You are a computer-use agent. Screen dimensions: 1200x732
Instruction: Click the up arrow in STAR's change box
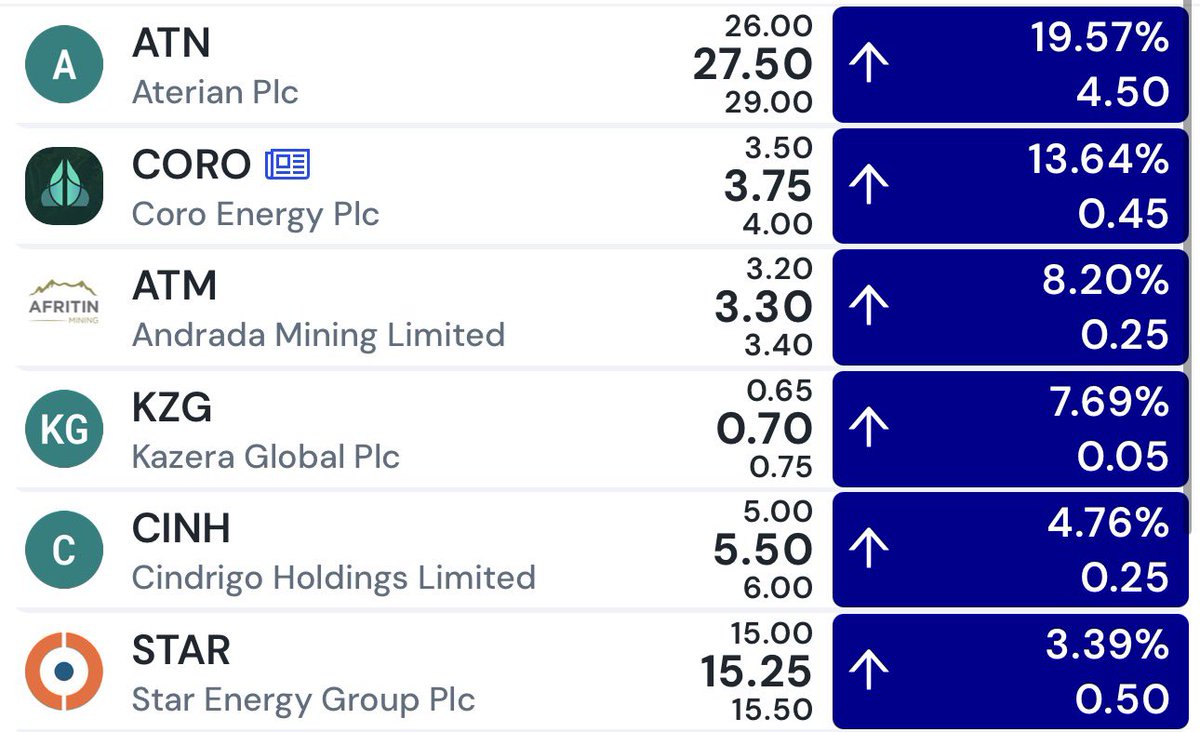click(x=869, y=671)
